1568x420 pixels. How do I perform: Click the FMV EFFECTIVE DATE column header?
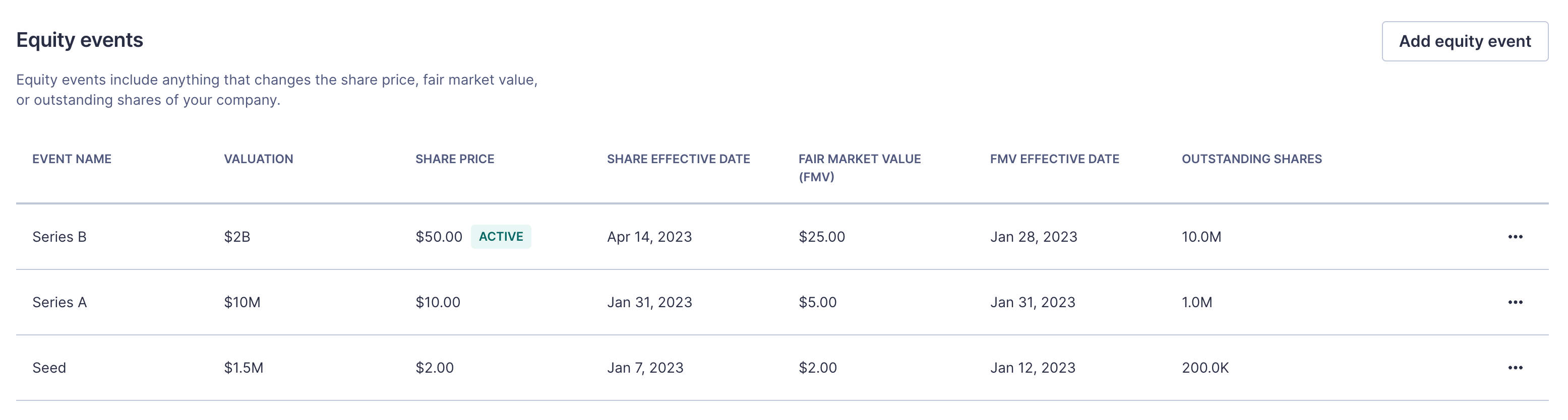click(x=1054, y=159)
